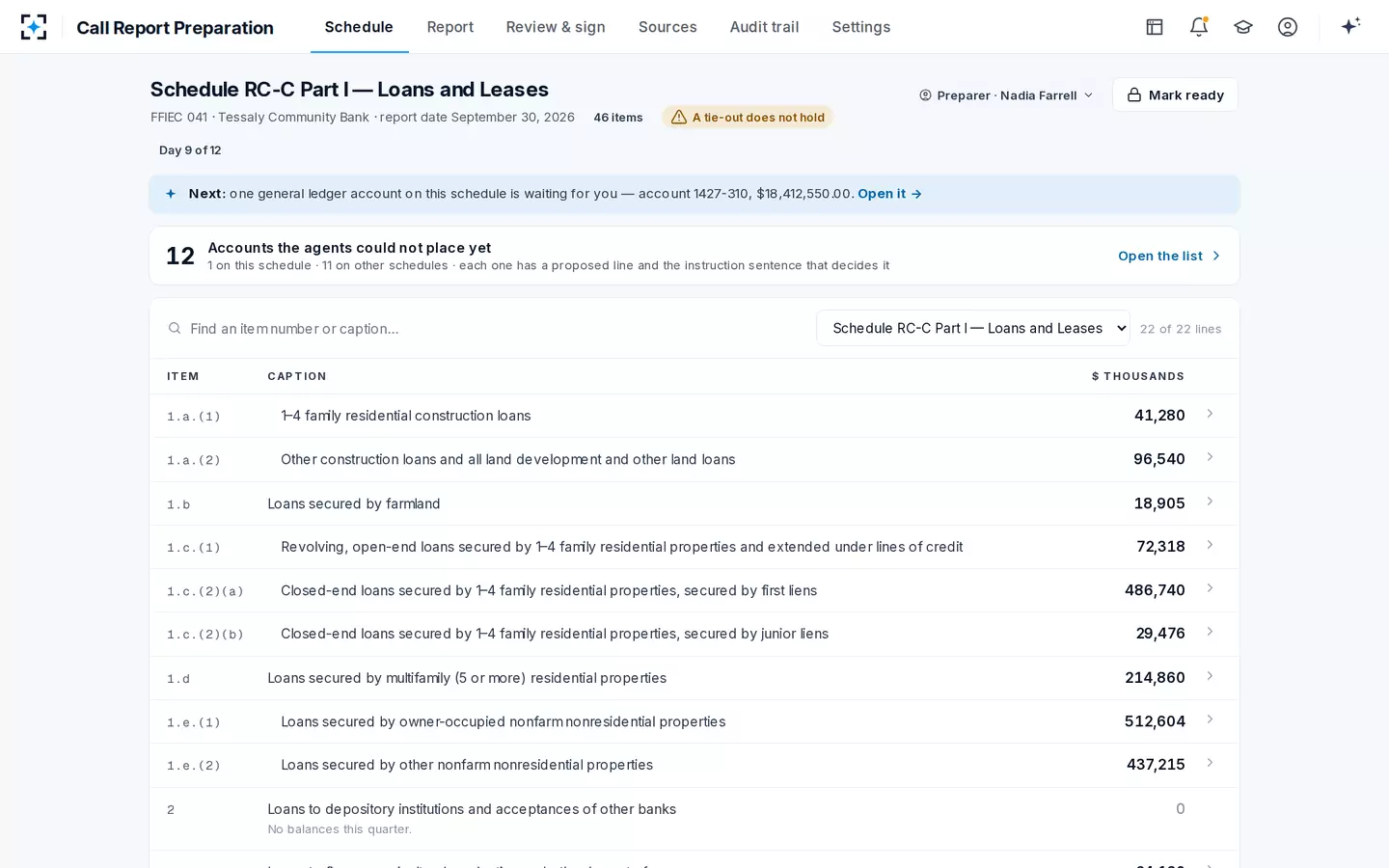Open the notifications bell
1389x868 pixels.
(1199, 27)
